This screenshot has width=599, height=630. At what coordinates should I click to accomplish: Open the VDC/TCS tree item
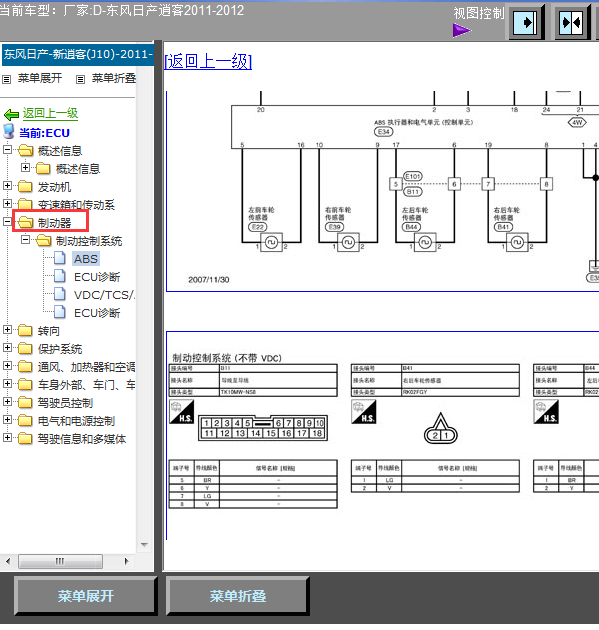pyautogui.click(x=104, y=295)
